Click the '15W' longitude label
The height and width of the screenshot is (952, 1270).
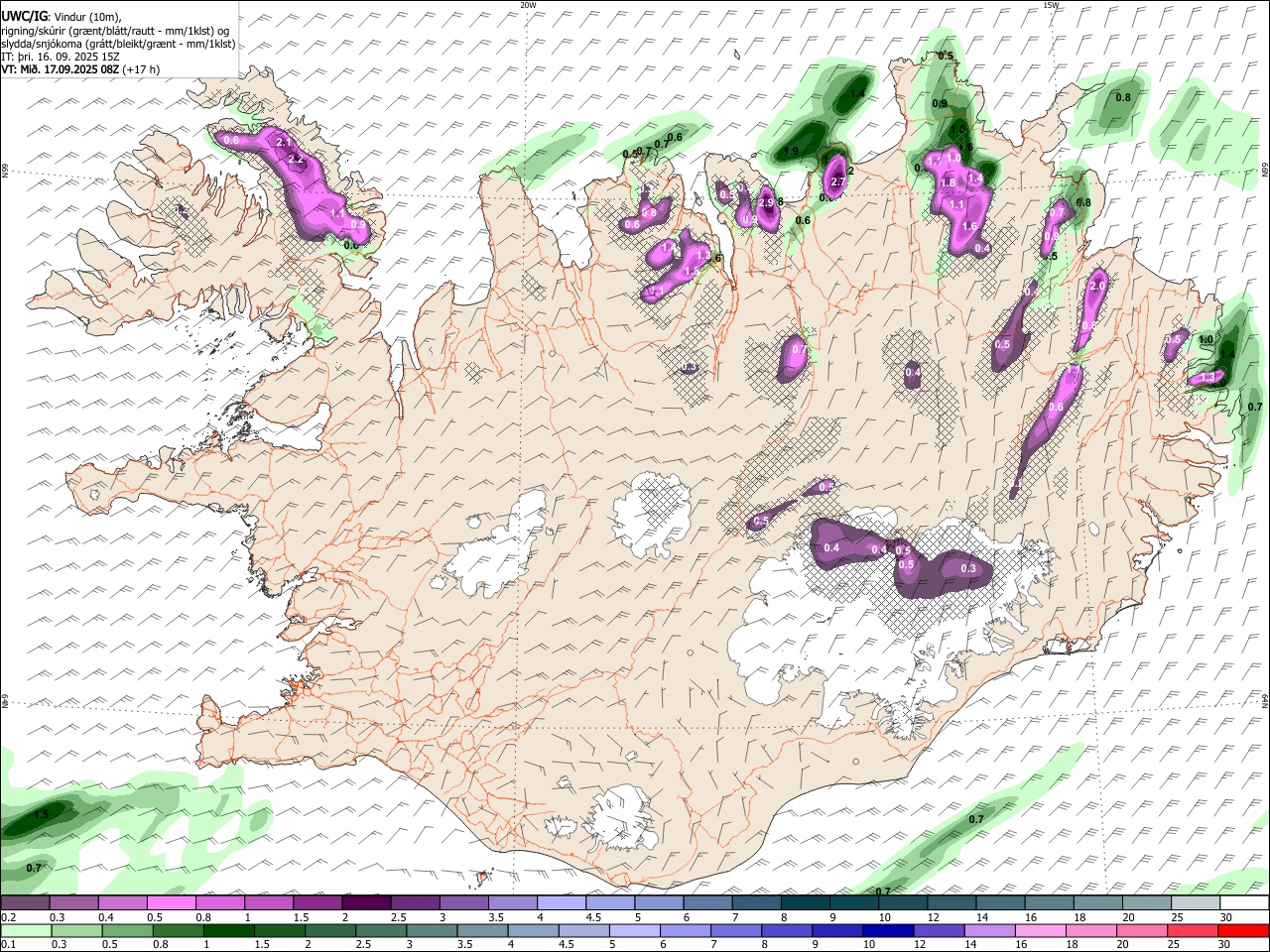[1051, 5]
